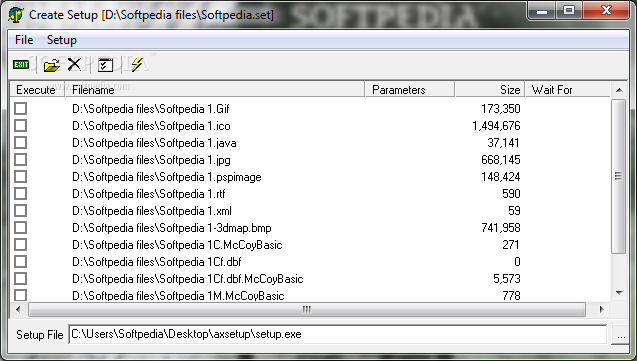Open files with the folder toolbar icon

coord(52,65)
